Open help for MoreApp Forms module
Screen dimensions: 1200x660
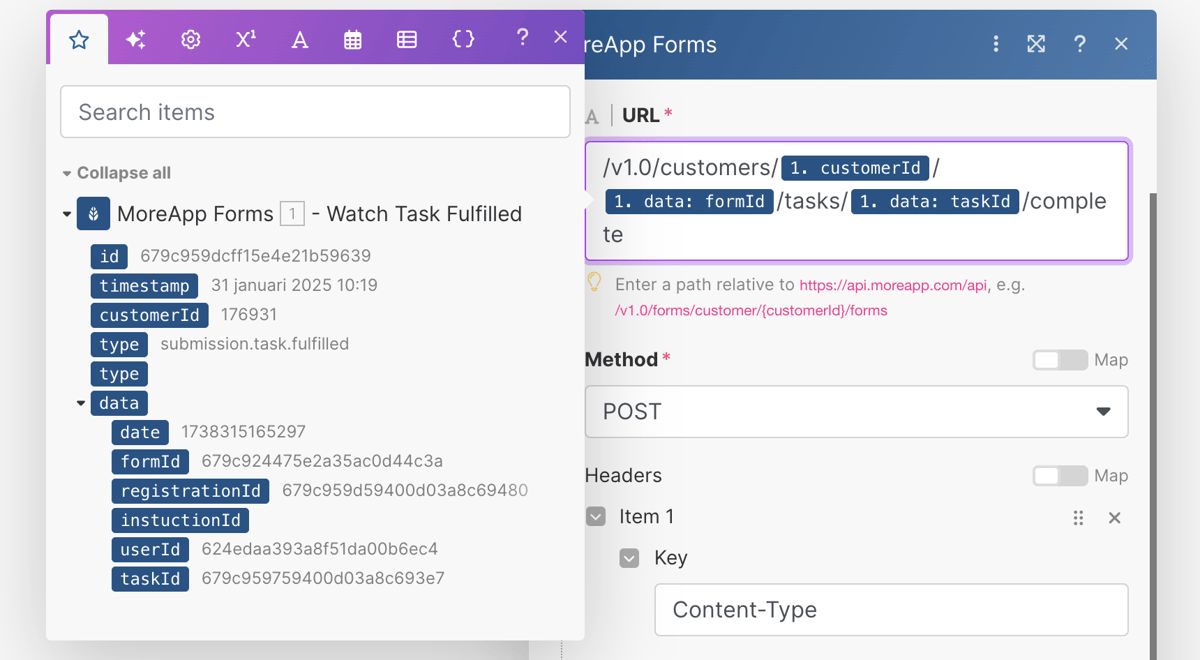(x=1079, y=44)
